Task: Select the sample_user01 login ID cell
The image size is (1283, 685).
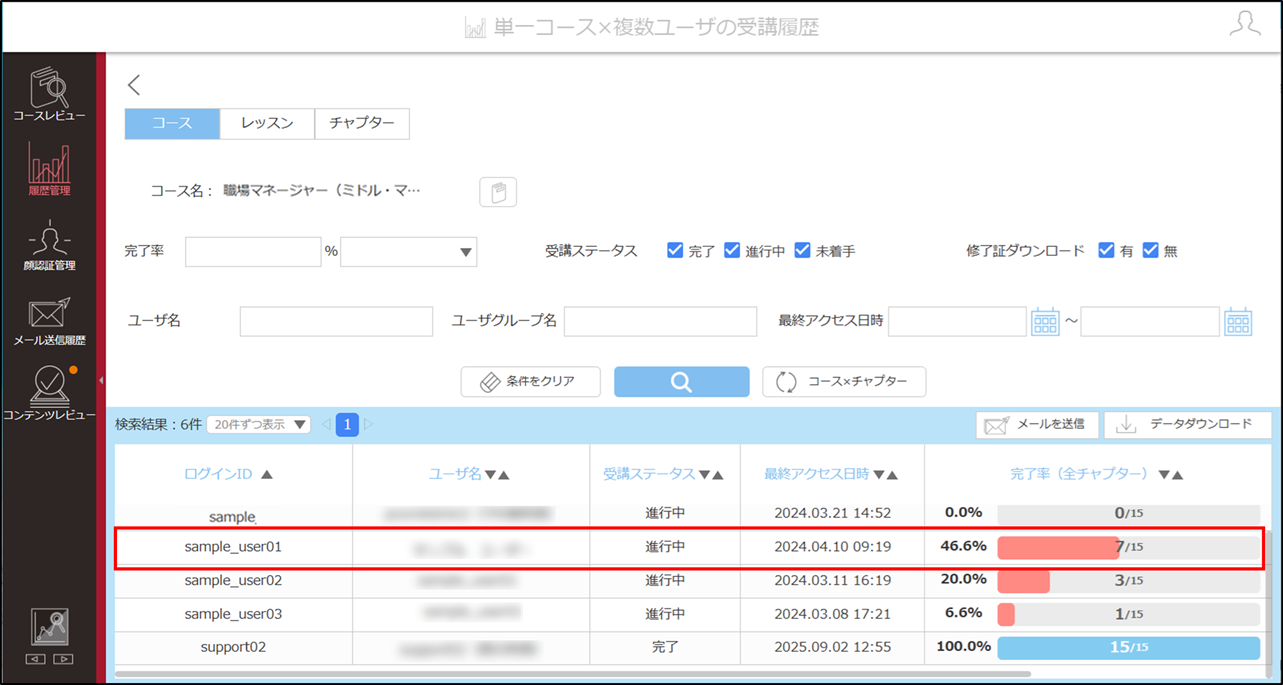Action: (x=234, y=547)
